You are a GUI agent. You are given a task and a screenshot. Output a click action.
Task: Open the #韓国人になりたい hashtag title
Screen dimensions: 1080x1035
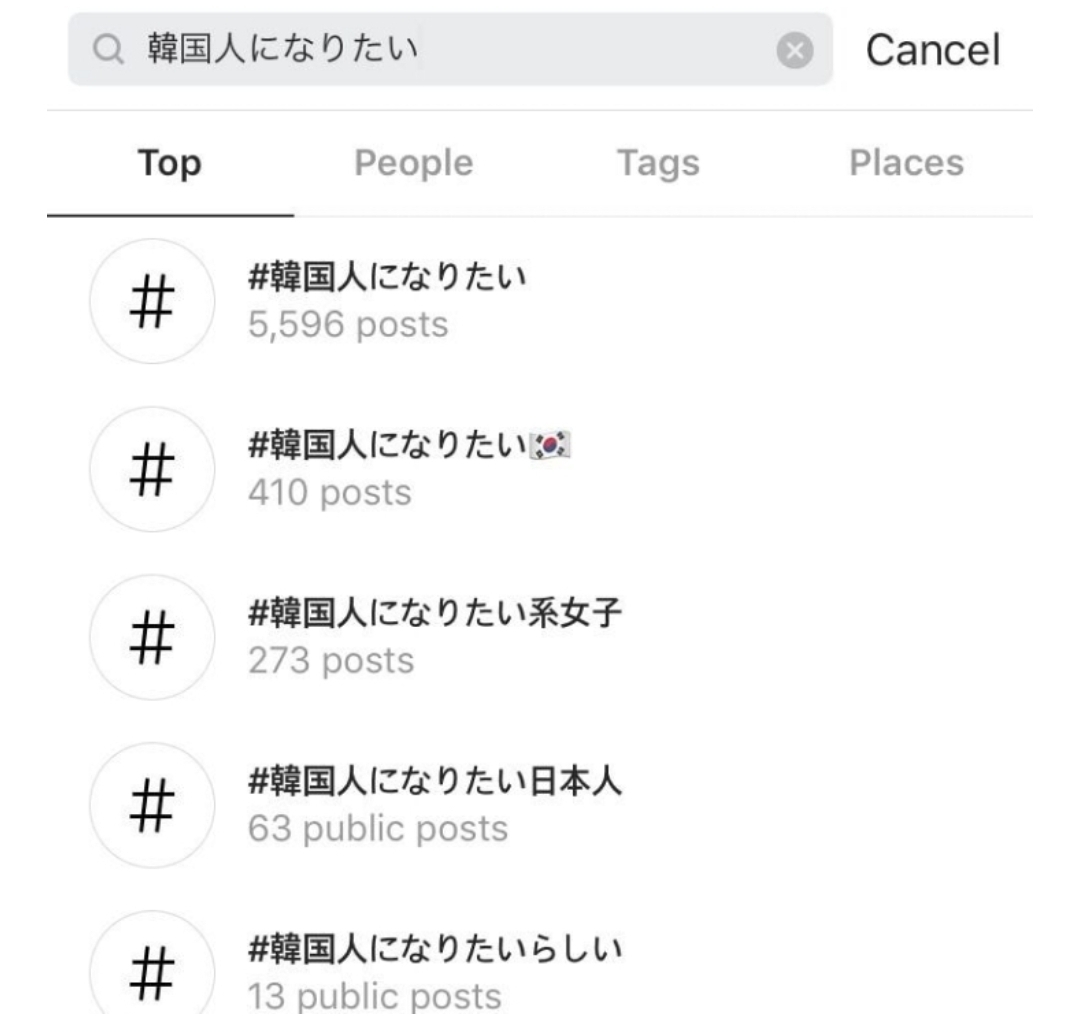(387, 281)
